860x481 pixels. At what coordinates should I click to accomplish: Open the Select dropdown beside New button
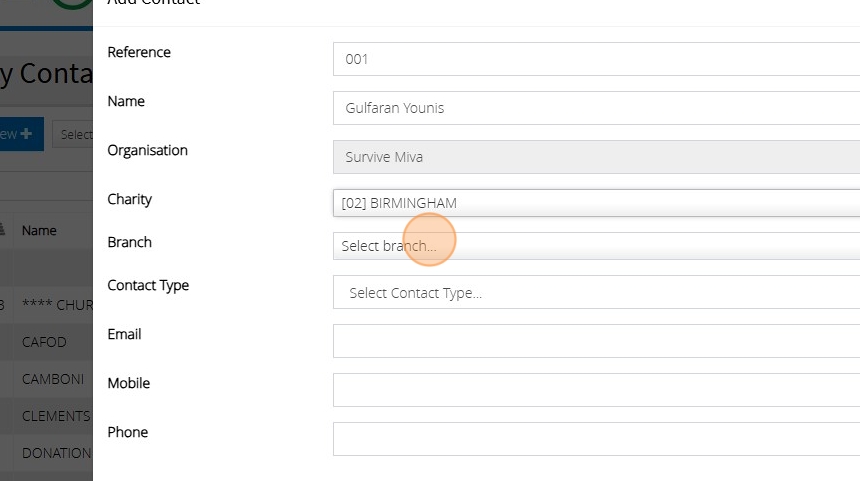click(73, 134)
